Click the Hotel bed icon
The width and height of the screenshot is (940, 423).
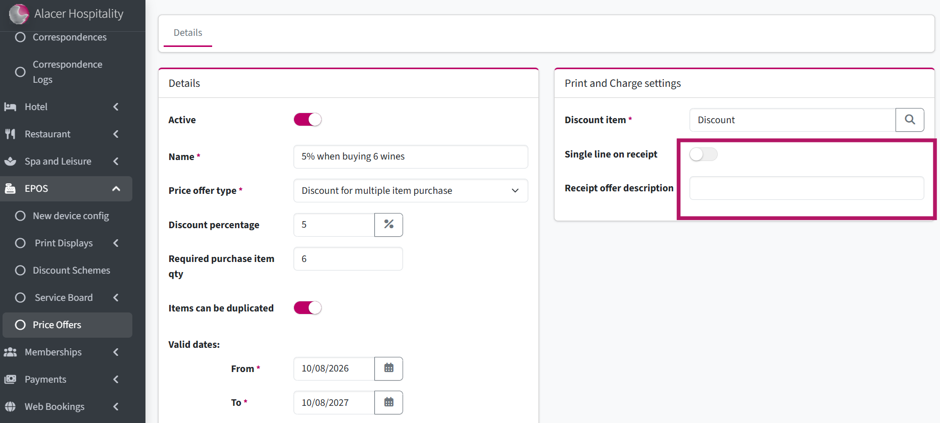(10, 107)
